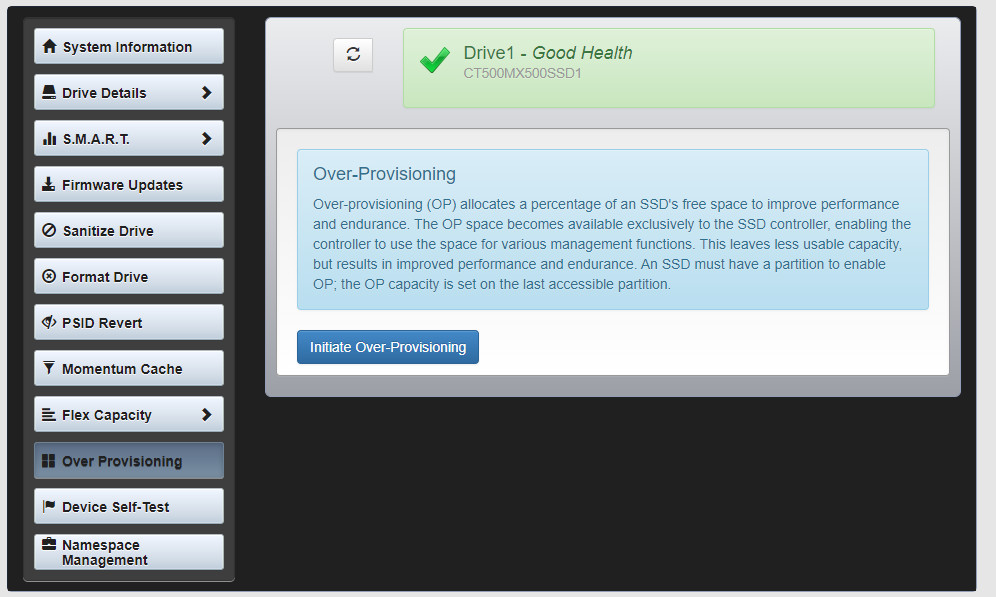
Task: Click the circled X icon for Format Drive
Action: click(x=49, y=277)
